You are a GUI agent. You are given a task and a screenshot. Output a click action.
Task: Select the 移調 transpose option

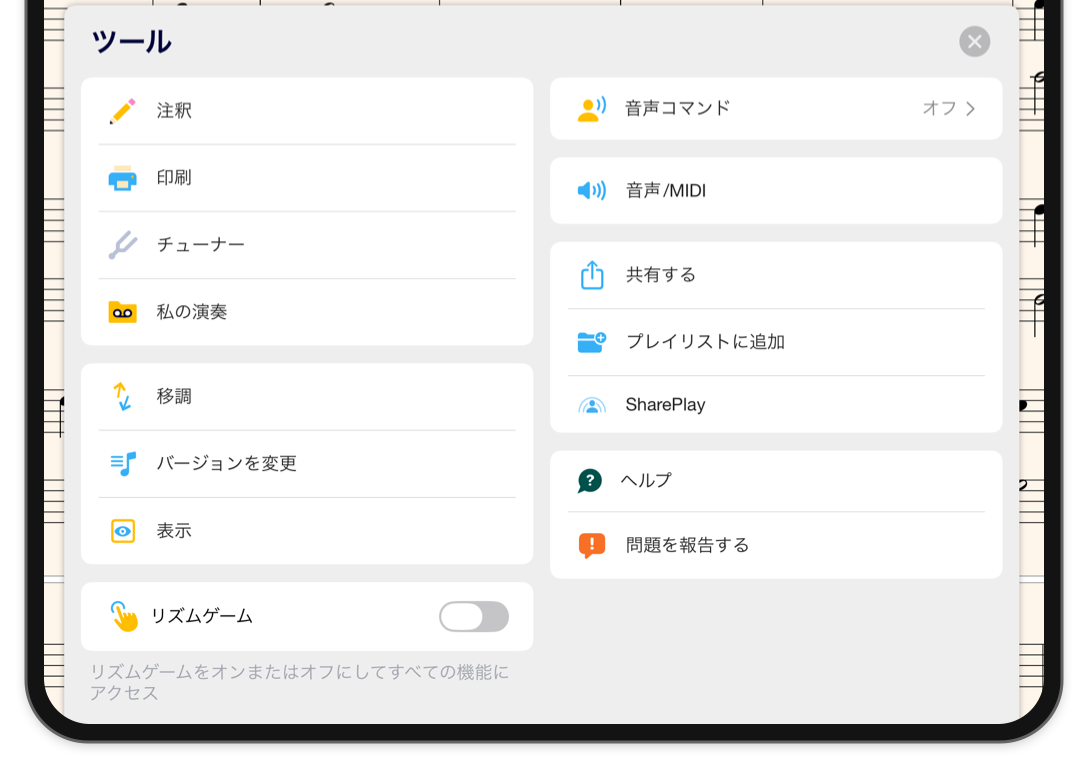point(307,396)
